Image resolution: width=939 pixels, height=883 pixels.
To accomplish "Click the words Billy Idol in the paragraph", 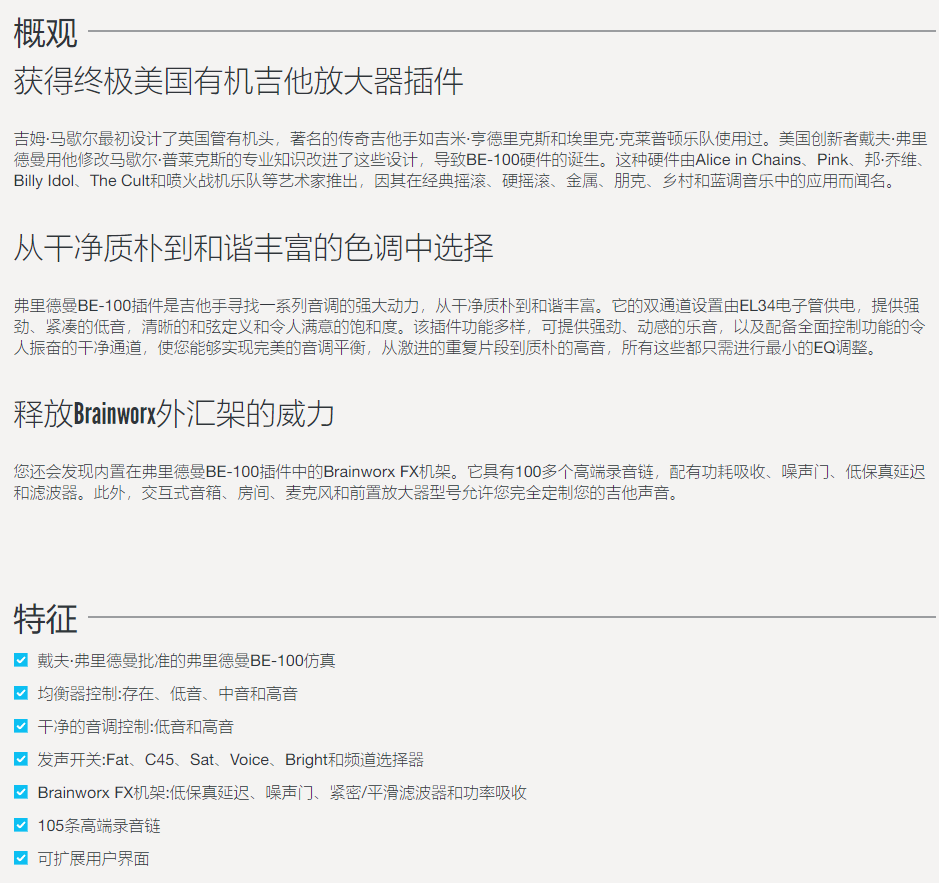I will [44, 181].
